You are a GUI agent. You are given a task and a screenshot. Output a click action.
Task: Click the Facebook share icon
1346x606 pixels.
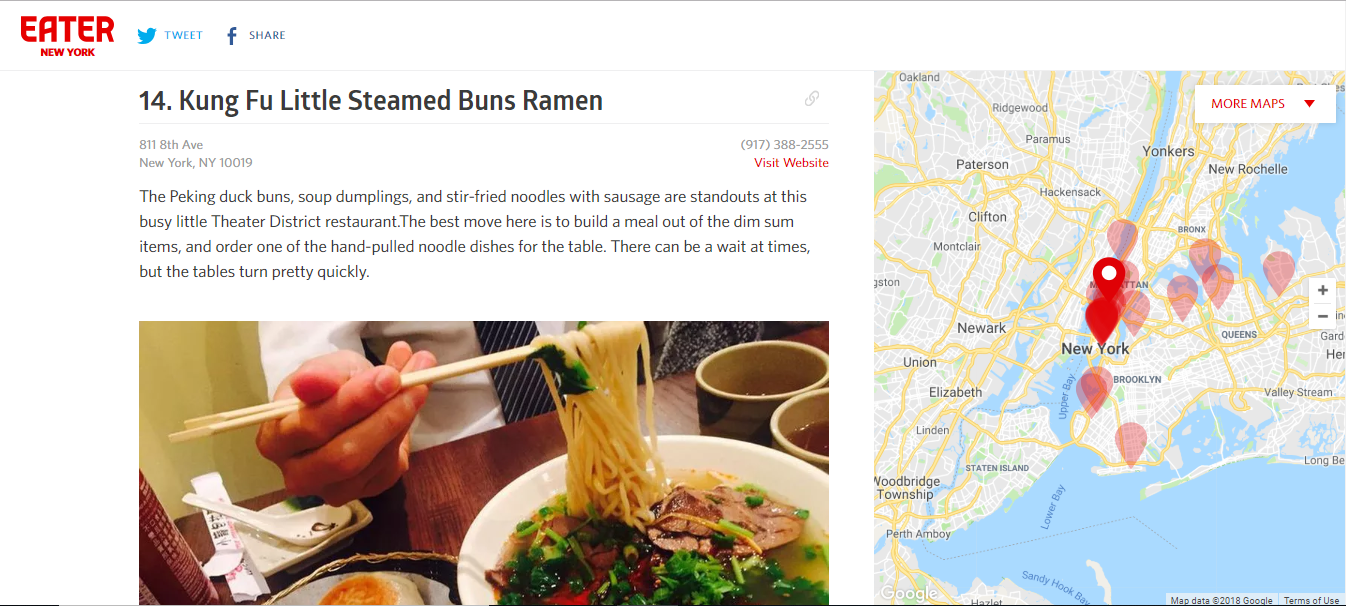point(231,36)
